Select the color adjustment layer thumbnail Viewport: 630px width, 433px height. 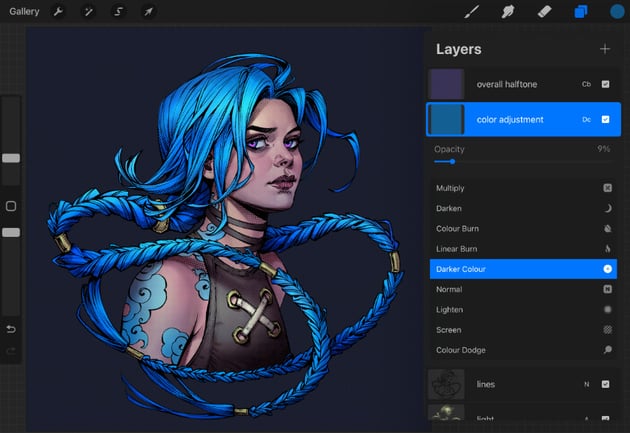pos(446,119)
